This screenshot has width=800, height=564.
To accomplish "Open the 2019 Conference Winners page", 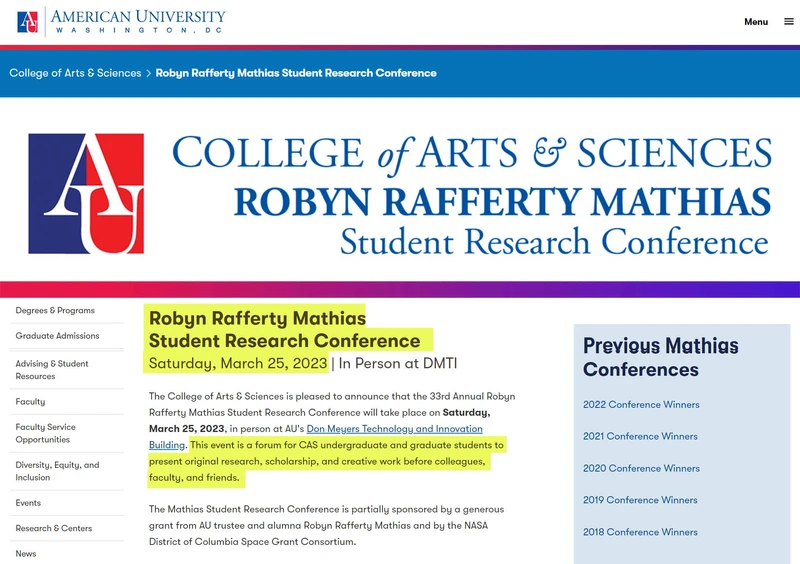I will point(640,500).
